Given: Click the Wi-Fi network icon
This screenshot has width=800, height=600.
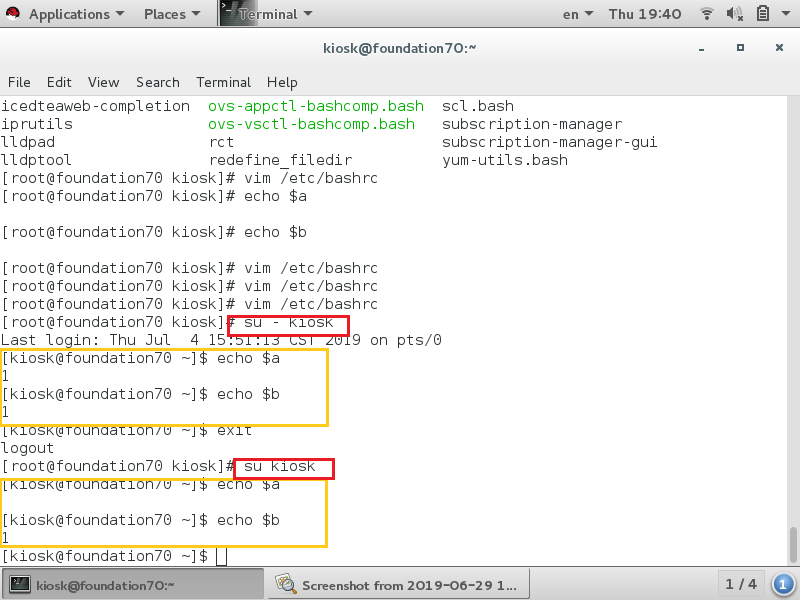Looking at the screenshot, I should tap(707, 14).
